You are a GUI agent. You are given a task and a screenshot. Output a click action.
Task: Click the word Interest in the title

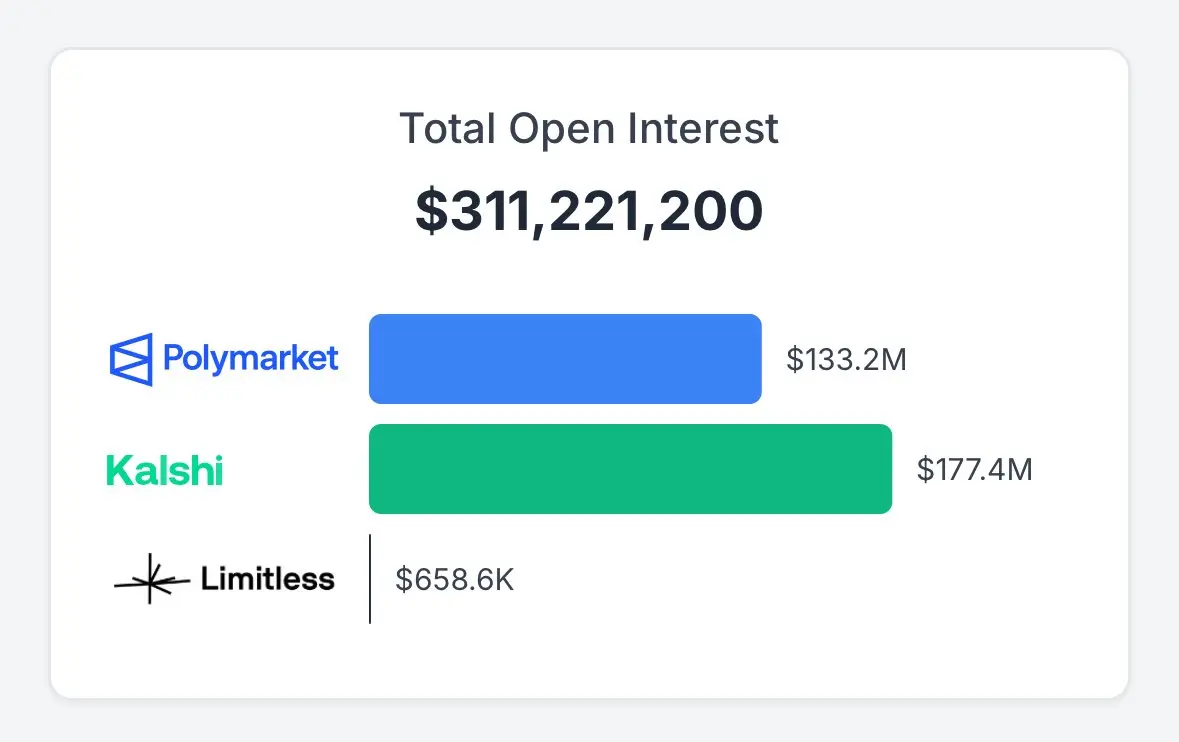click(703, 129)
